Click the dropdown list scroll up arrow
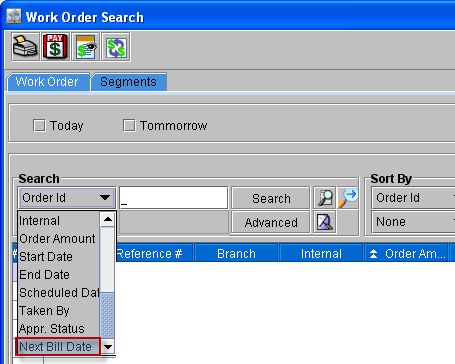The image size is (455, 364). pos(108,219)
